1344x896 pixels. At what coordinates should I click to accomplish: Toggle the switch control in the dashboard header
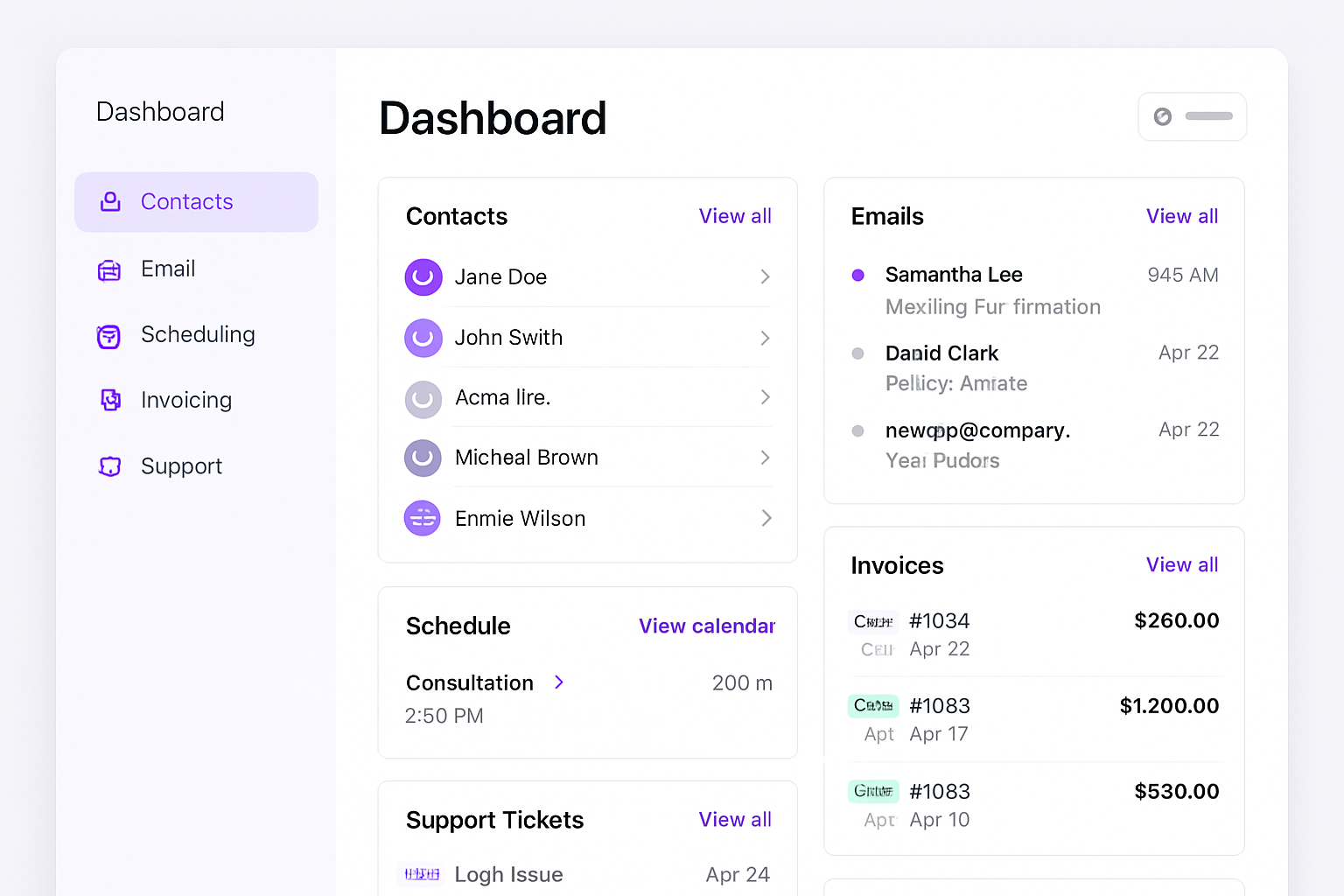[1193, 116]
